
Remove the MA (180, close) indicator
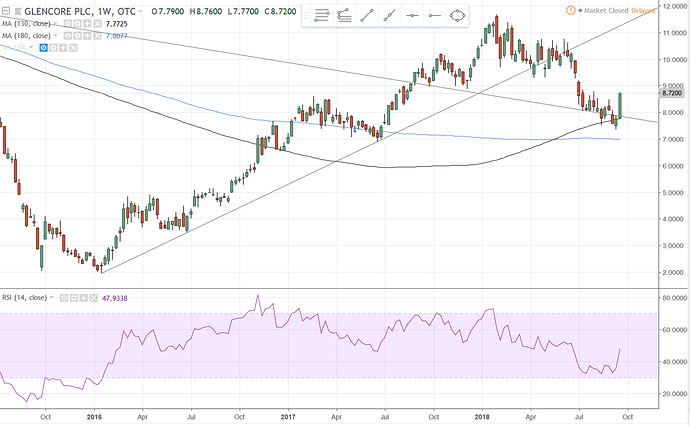[x=97, y=34]
